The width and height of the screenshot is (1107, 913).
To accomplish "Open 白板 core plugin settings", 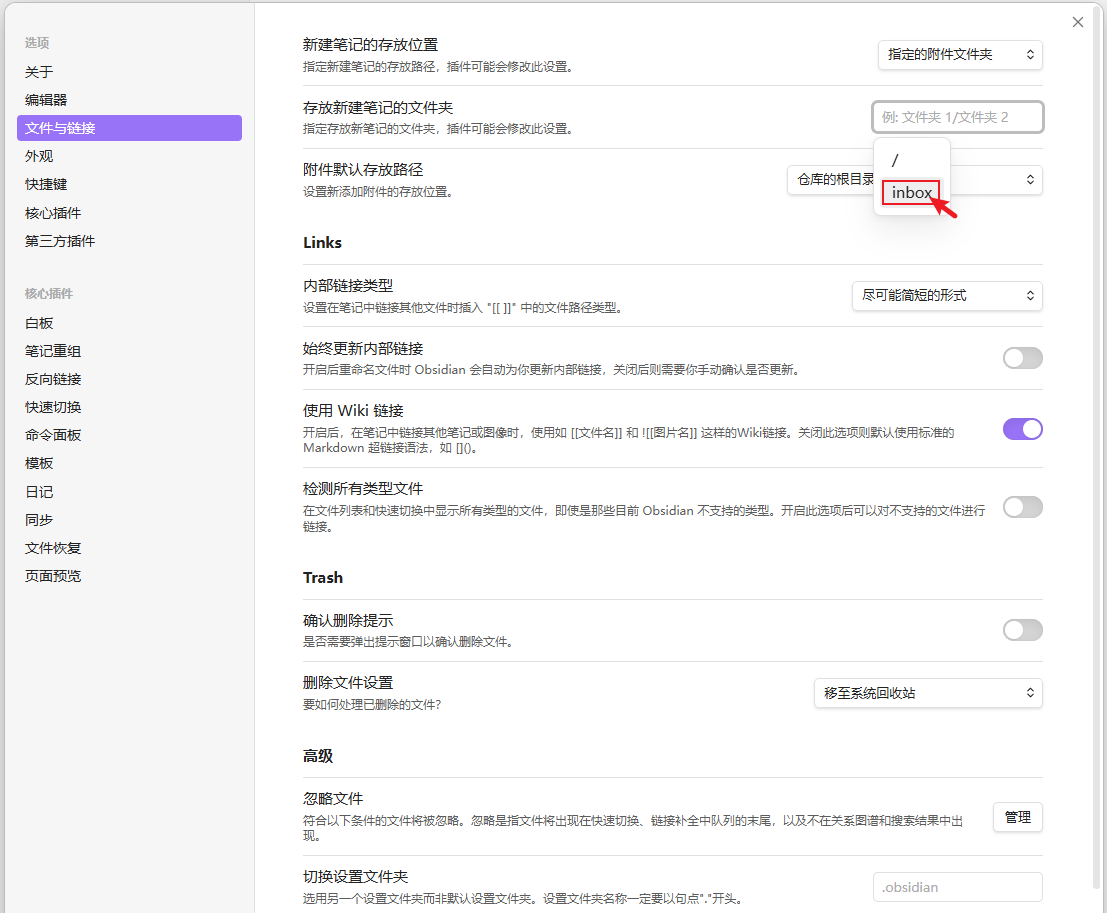I will (x=39, y=323).
